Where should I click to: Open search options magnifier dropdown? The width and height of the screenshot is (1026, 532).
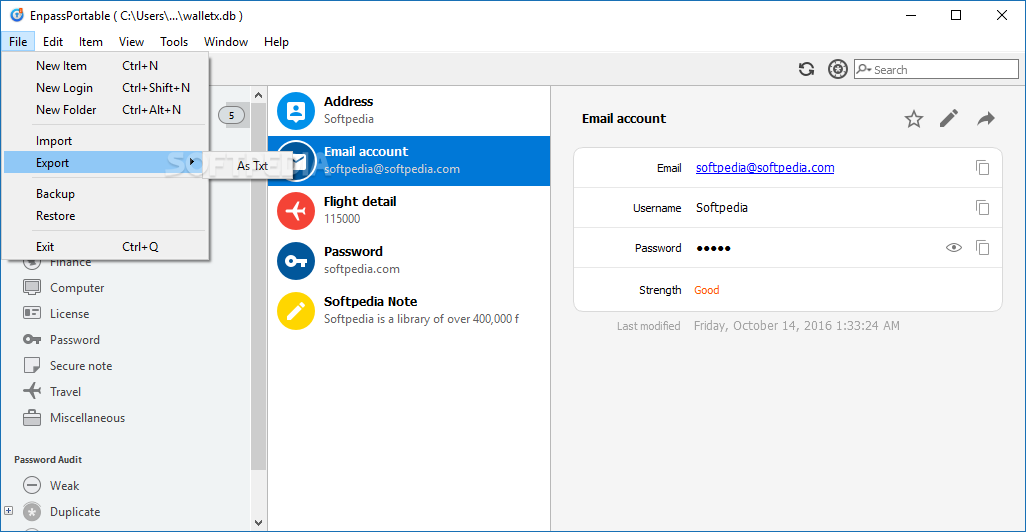coord(864,69)
